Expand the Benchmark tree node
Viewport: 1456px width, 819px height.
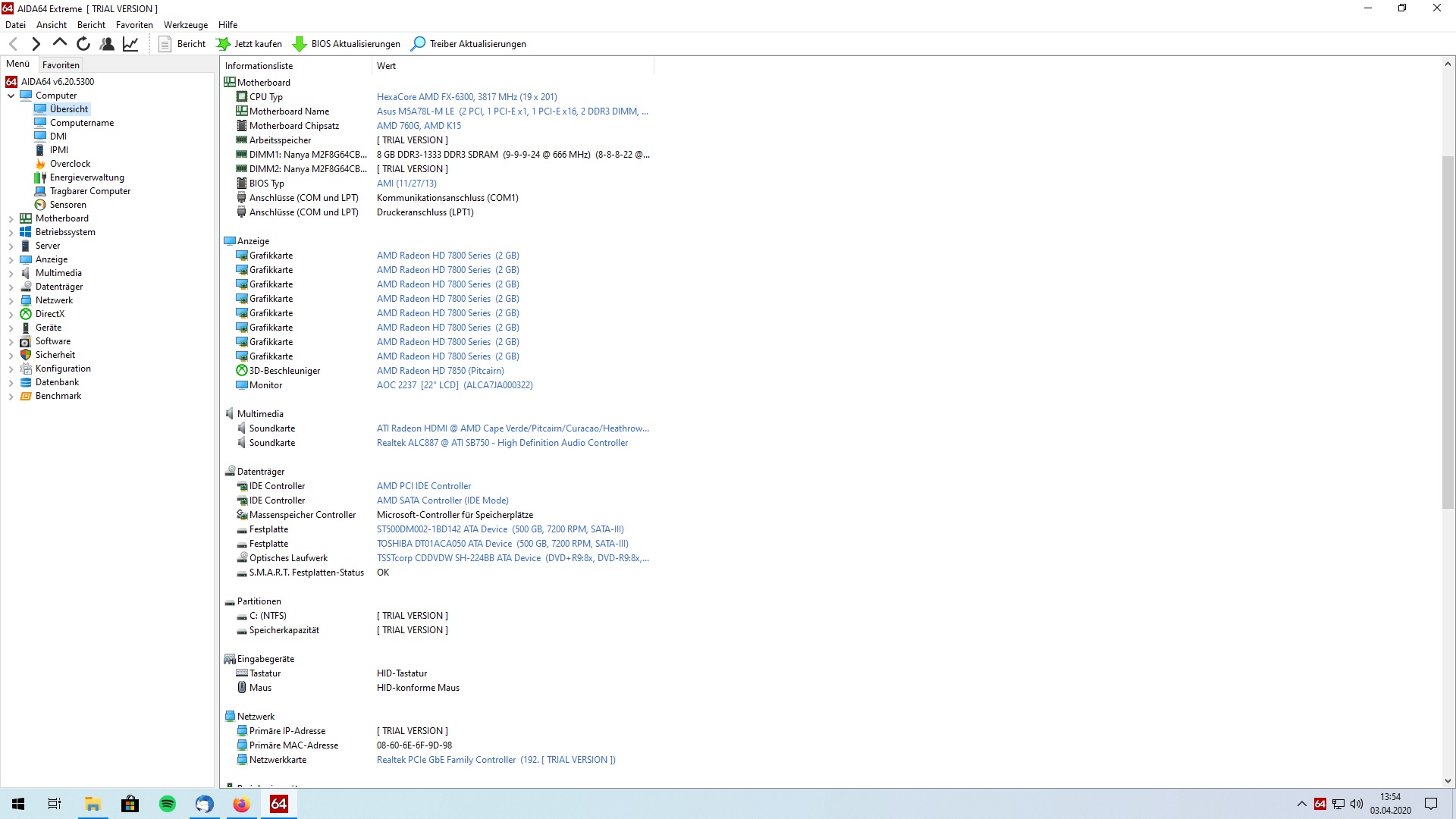11,397
